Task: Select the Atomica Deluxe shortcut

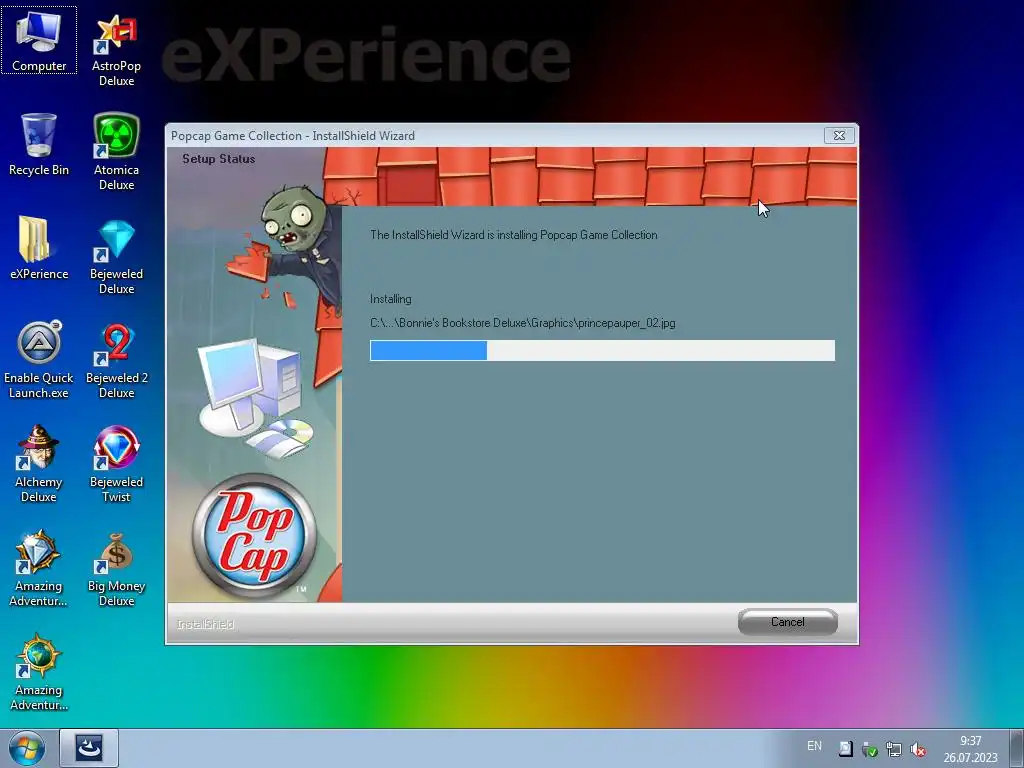Action: 116,152
